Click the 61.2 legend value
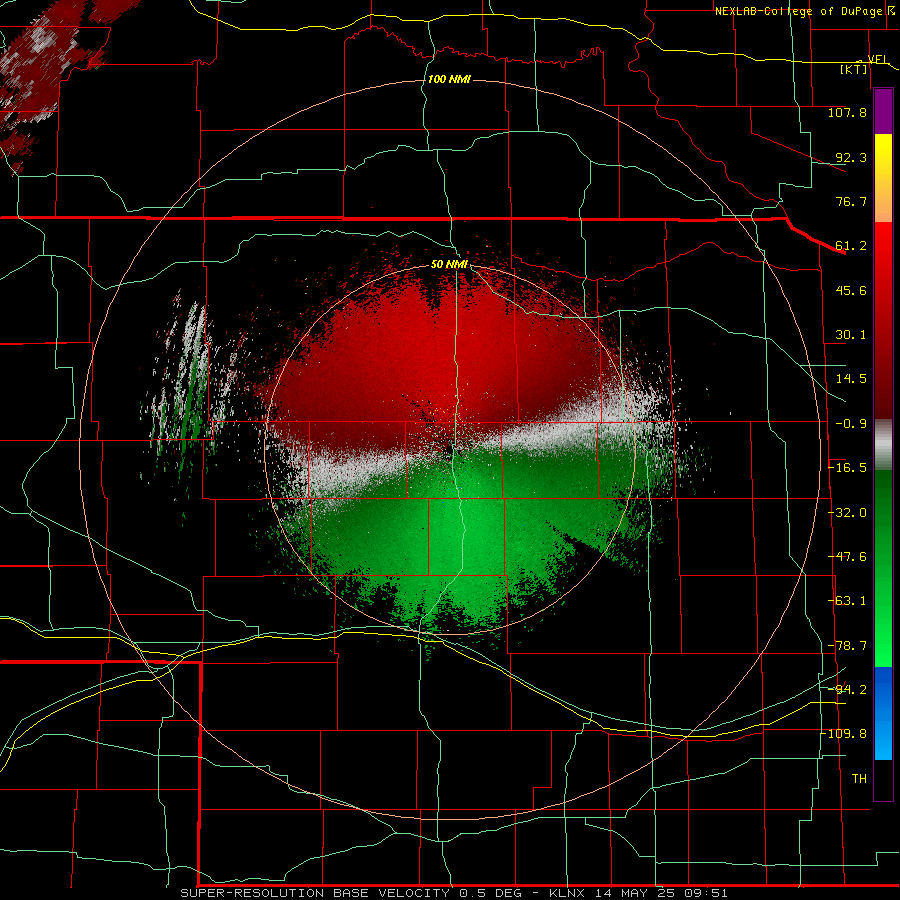 851,246
